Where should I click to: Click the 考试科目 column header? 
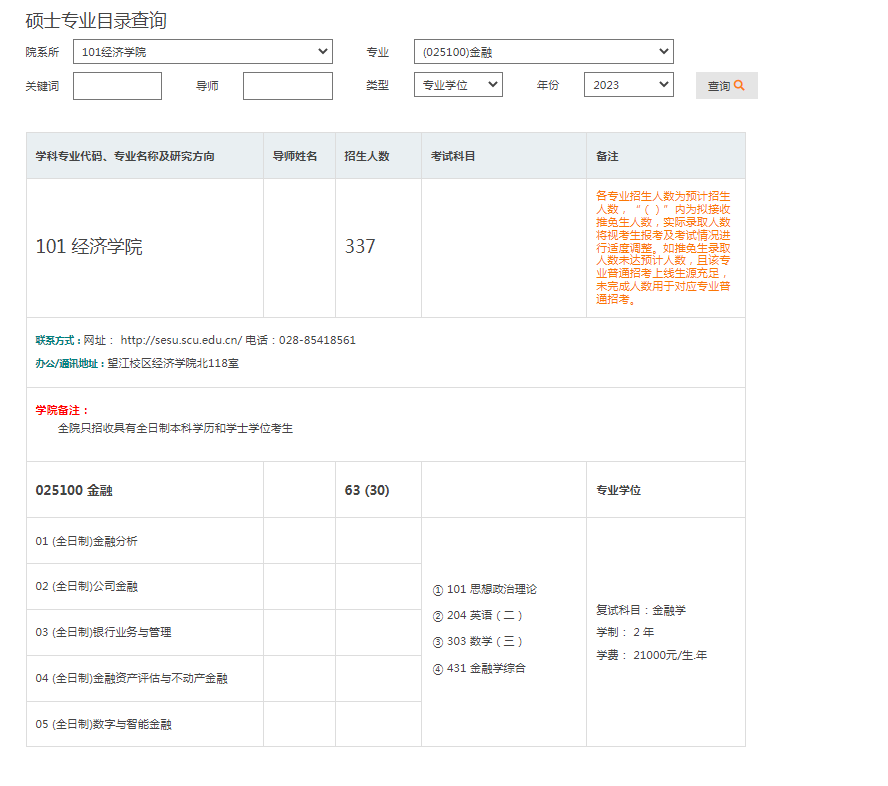[x=453, y=157]
